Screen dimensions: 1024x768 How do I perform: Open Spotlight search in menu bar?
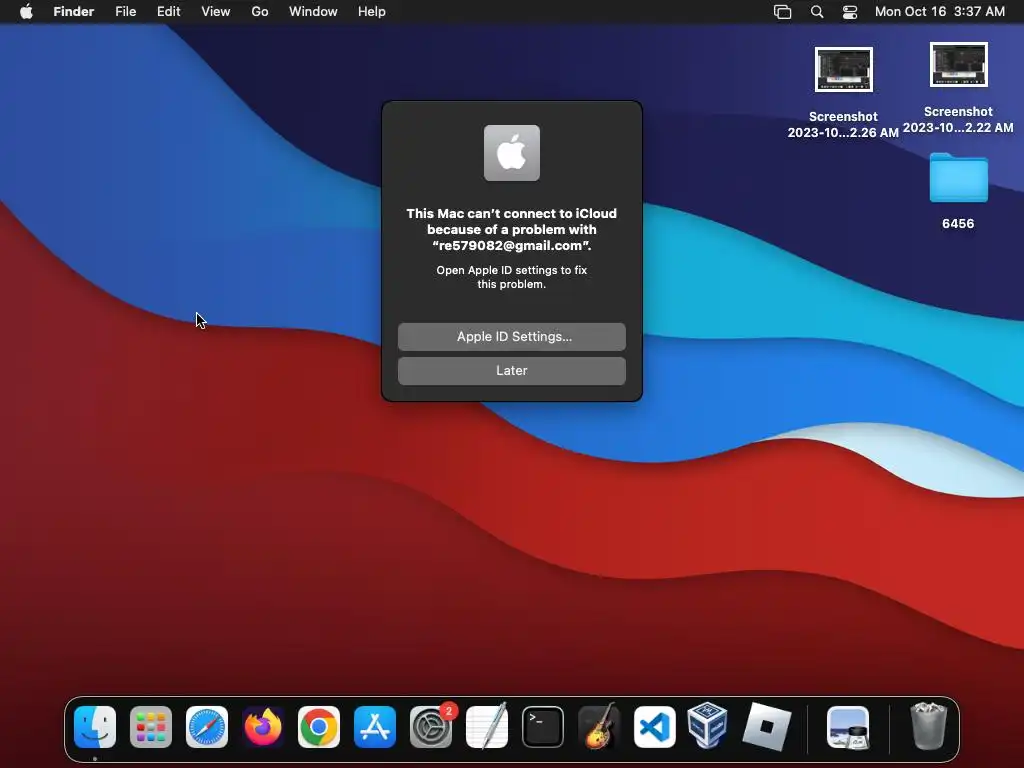point(817,12)
